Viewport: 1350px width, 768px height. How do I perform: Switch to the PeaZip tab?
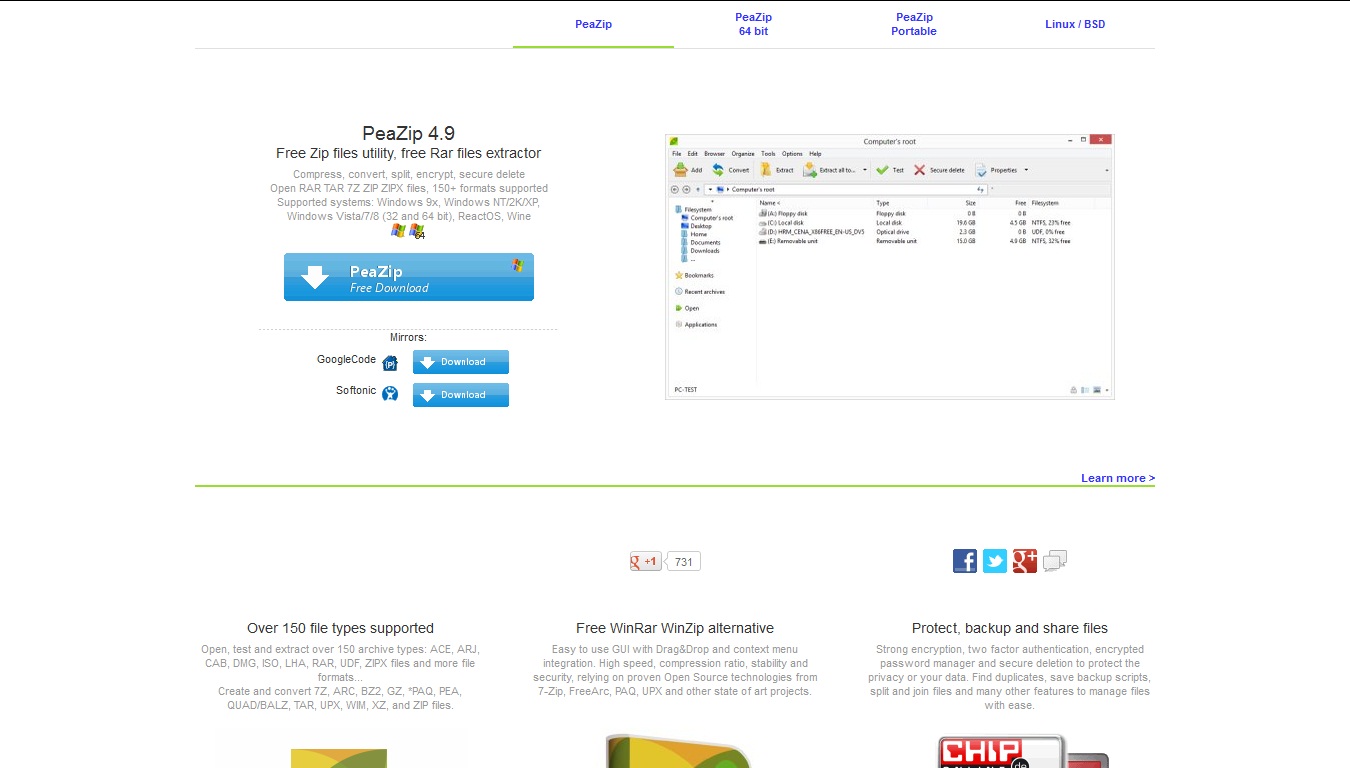pyautogui.click(x=593, y=24)
